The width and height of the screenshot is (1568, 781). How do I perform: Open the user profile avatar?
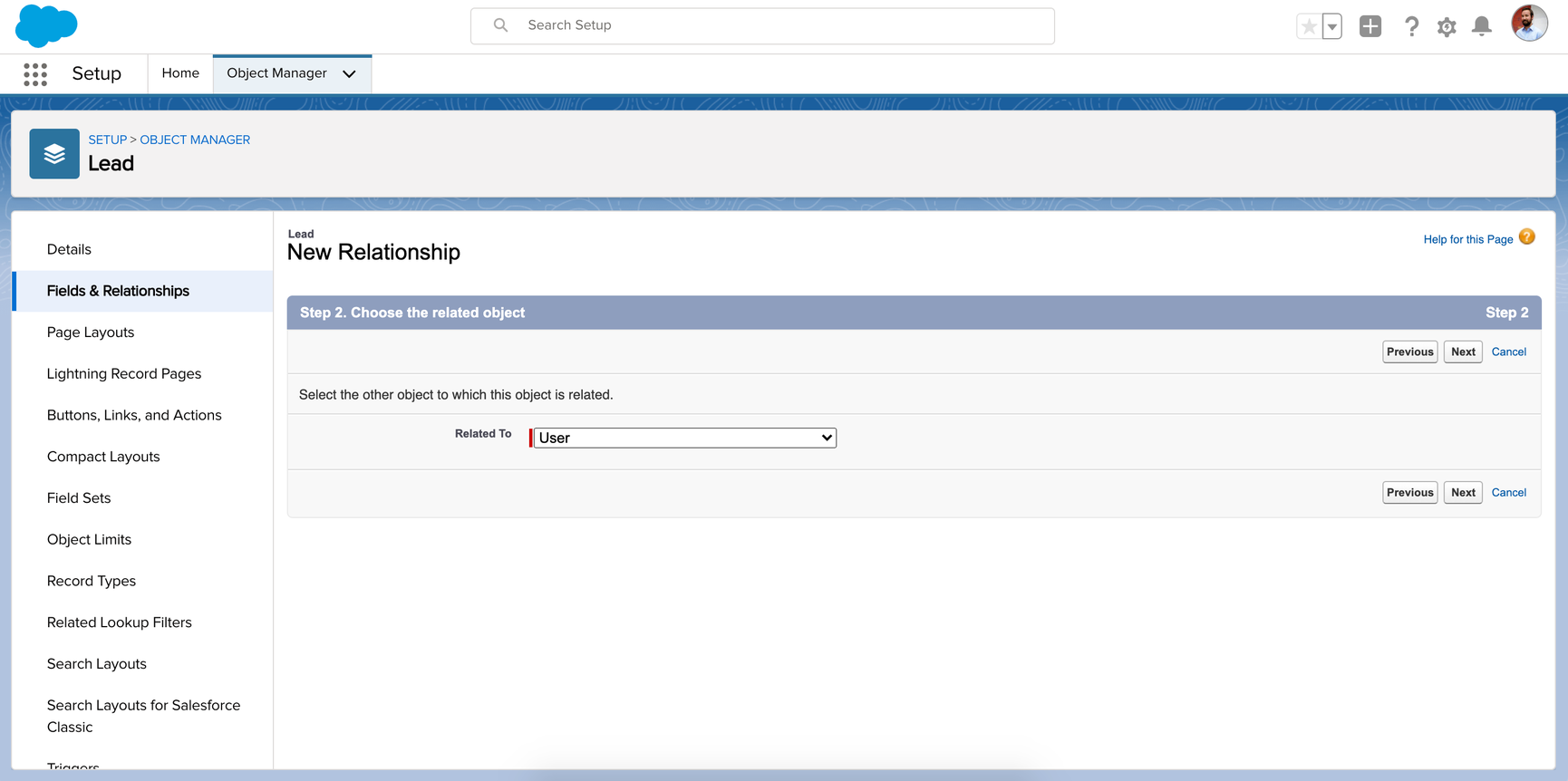click(x=1529, y=24)
